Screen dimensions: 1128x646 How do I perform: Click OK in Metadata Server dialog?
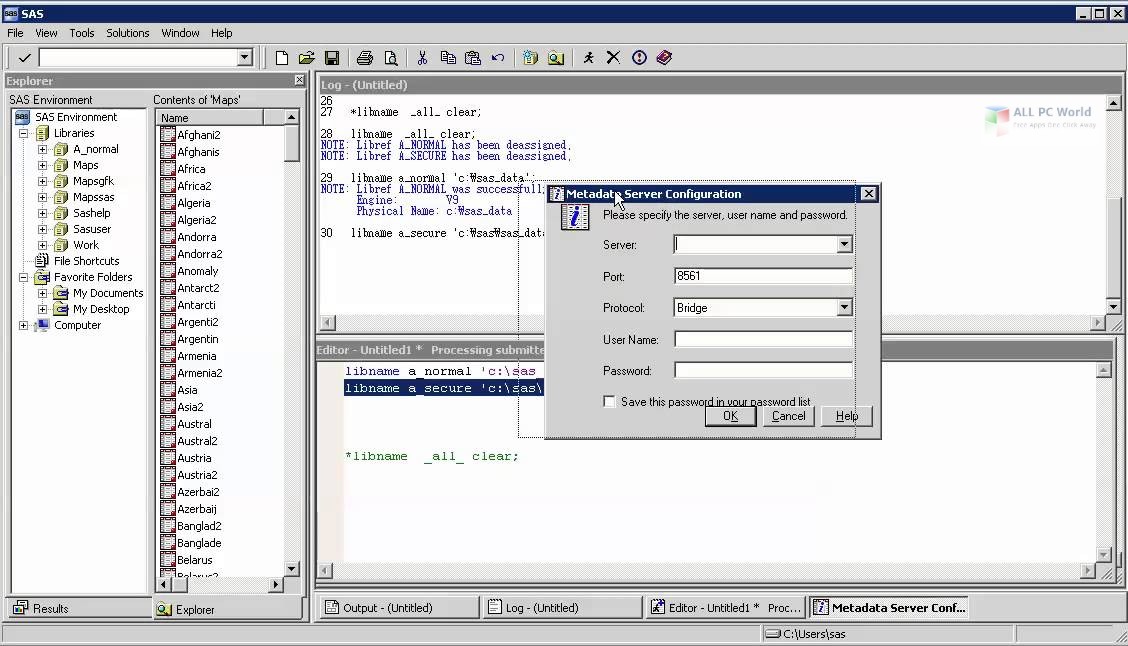pos(730,416)
